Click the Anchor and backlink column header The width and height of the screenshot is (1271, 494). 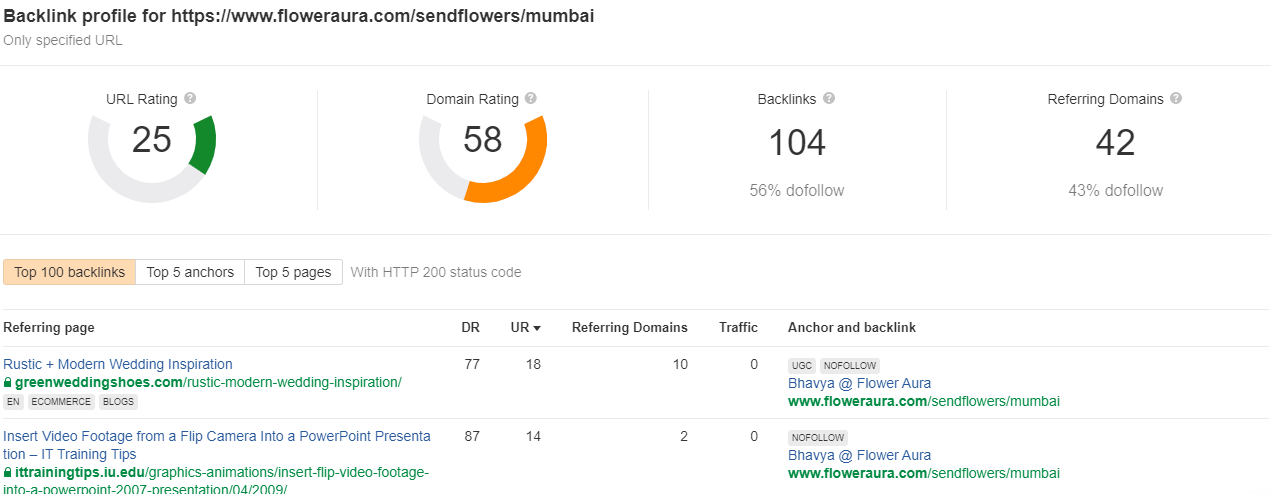852,327
